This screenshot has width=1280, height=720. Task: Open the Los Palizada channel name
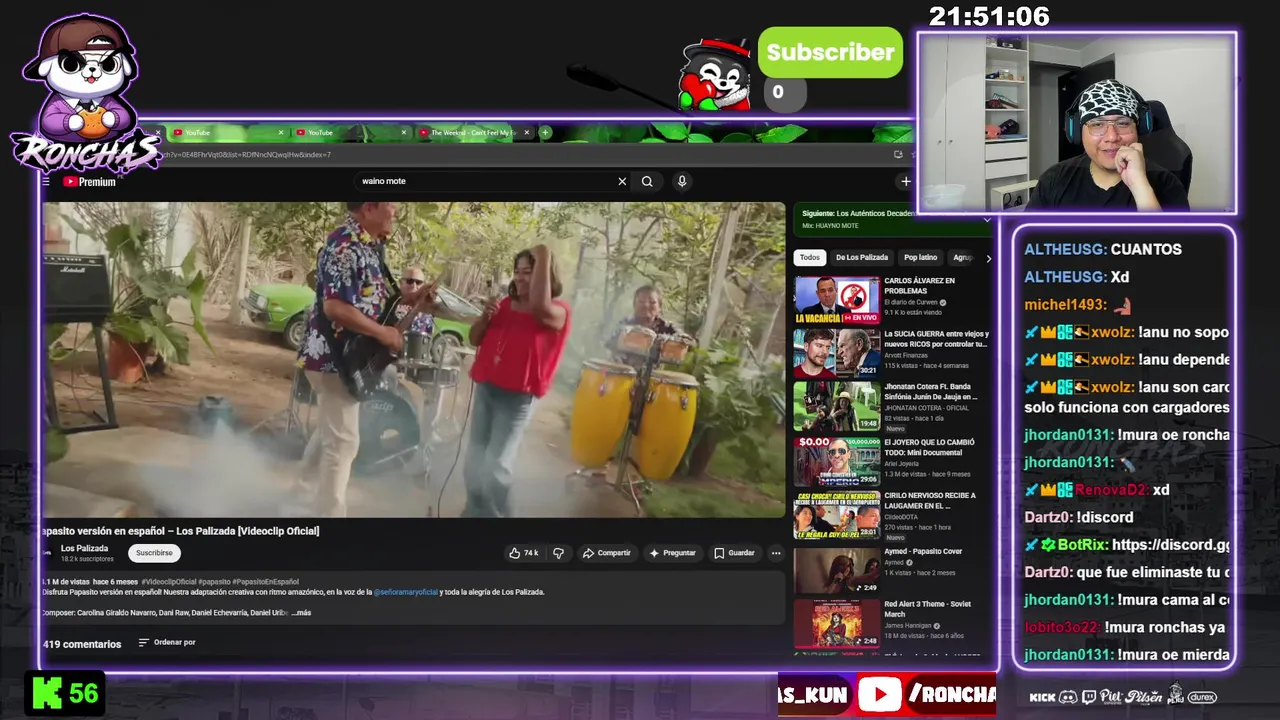[84, 548]
